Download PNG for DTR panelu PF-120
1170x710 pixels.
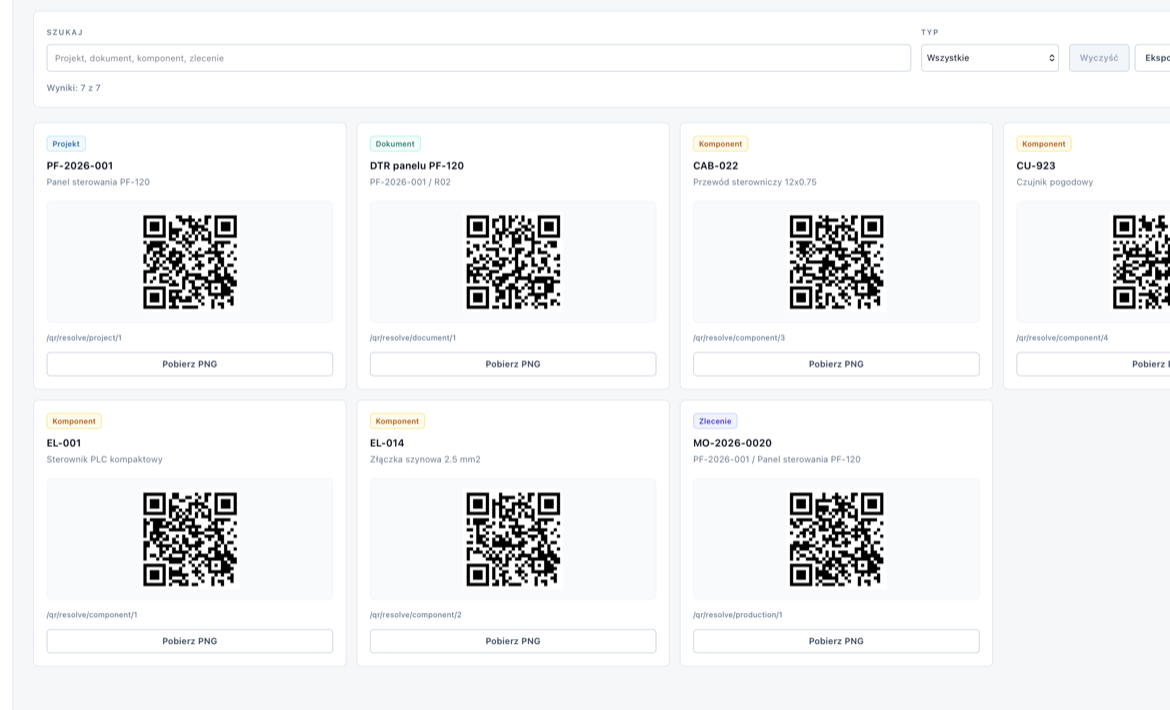pyautogui.click(x=513, y=364)
